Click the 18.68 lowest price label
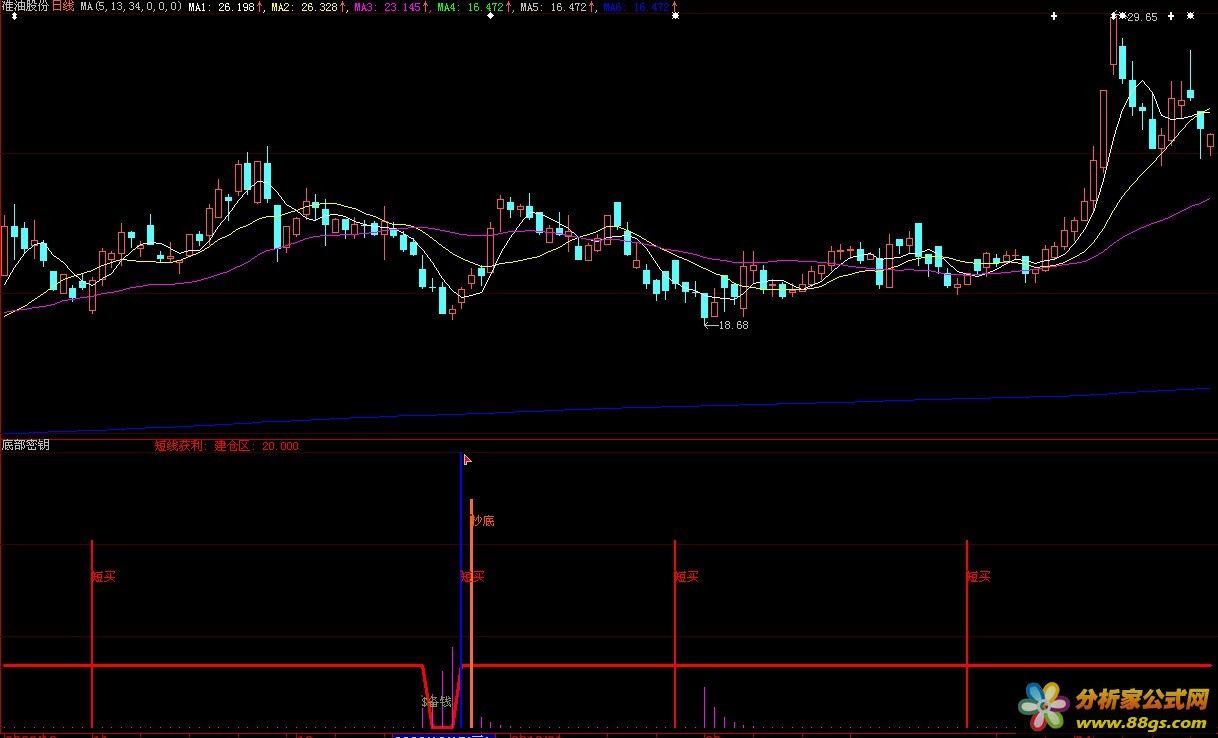 [732, 325]
